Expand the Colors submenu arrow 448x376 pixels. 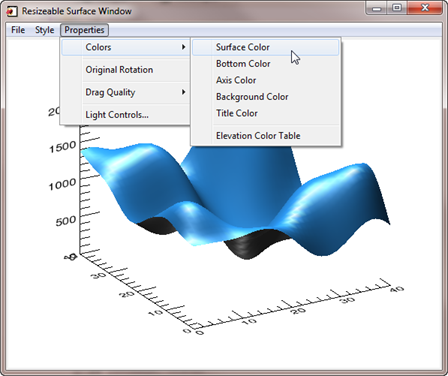coord(183,47)
